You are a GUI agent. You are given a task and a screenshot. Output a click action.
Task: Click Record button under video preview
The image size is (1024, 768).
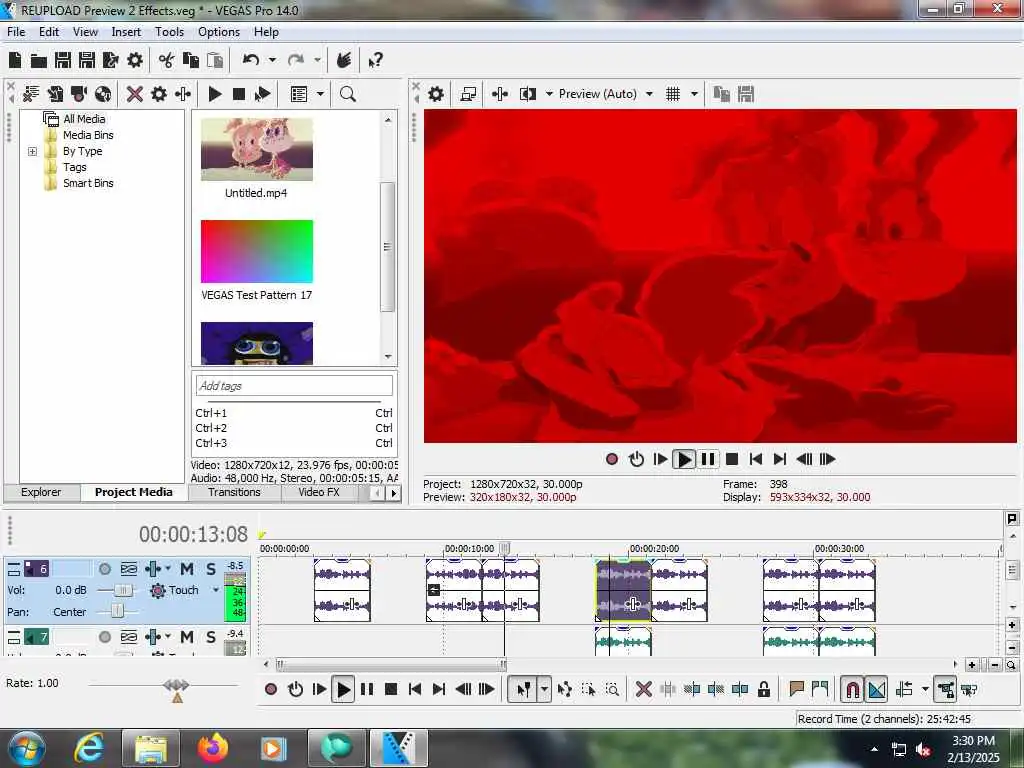pos(612,459)
